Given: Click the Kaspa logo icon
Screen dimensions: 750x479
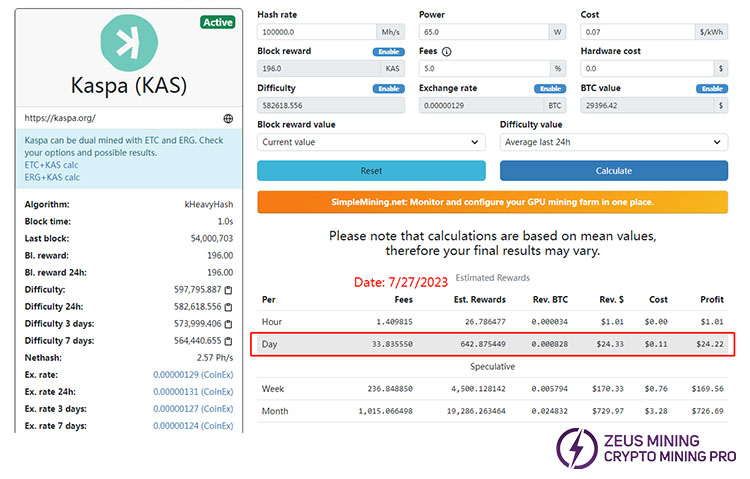Looking at the screenshot, I should (x=128, y=44).
